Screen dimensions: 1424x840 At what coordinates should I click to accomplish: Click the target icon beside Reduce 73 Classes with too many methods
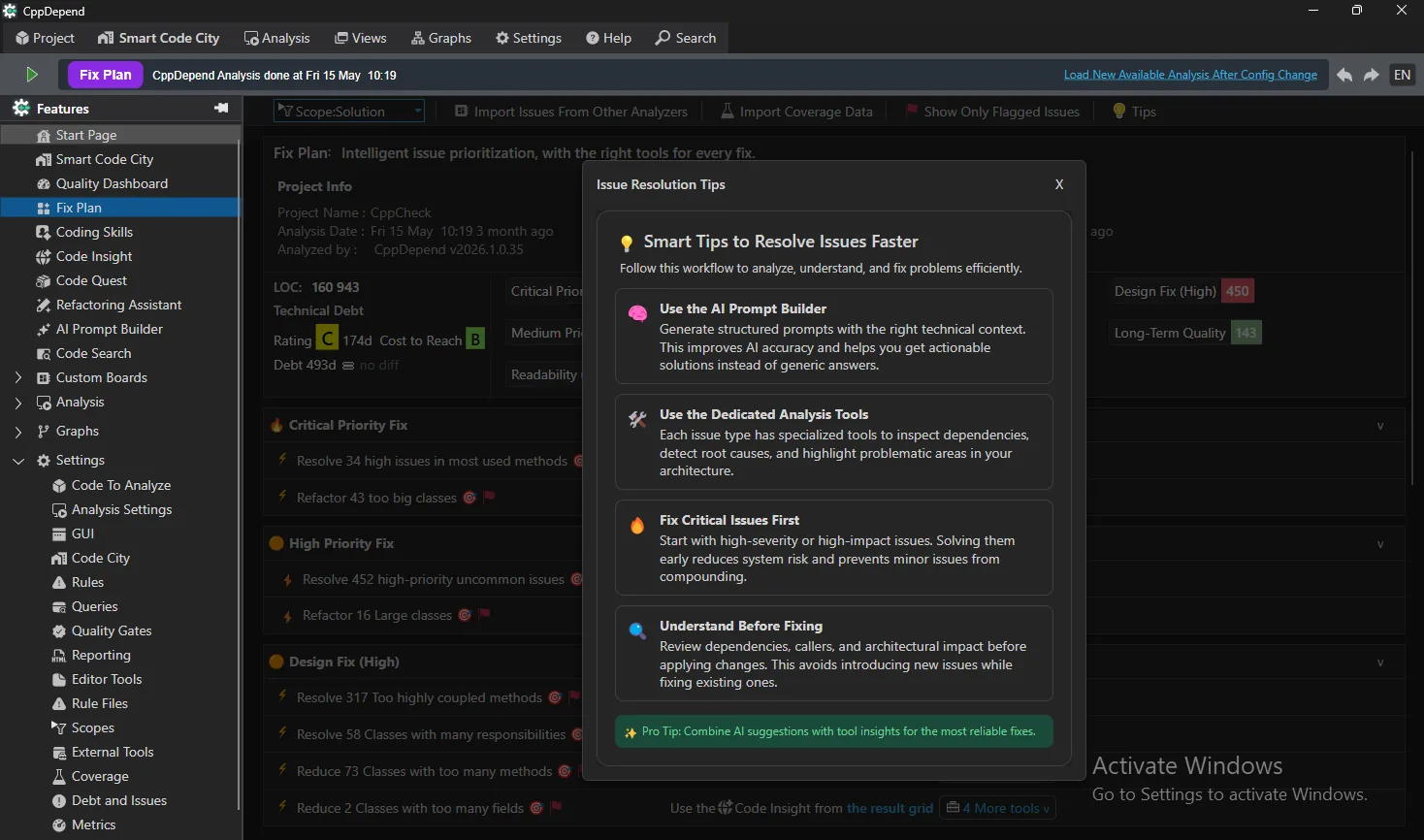pos(564,771)
